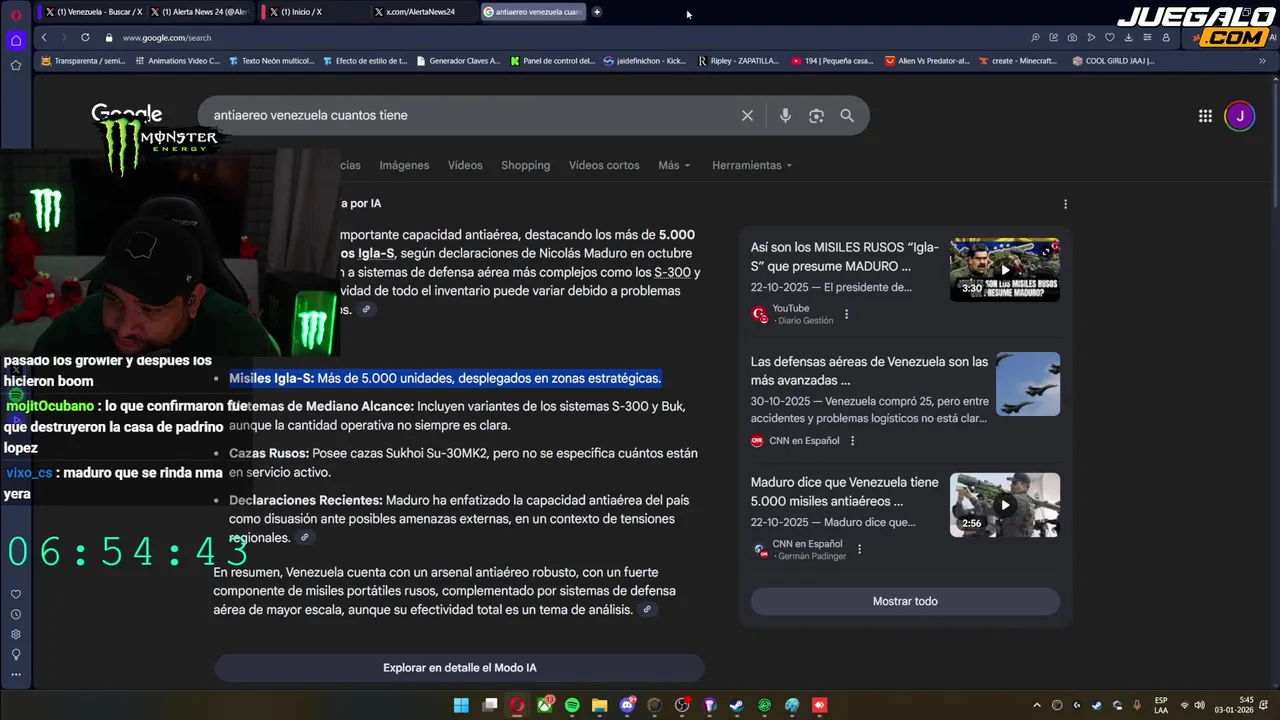Open the Google account avatar J
The width and height of the screenshot is (1280, 720).
1239,116
